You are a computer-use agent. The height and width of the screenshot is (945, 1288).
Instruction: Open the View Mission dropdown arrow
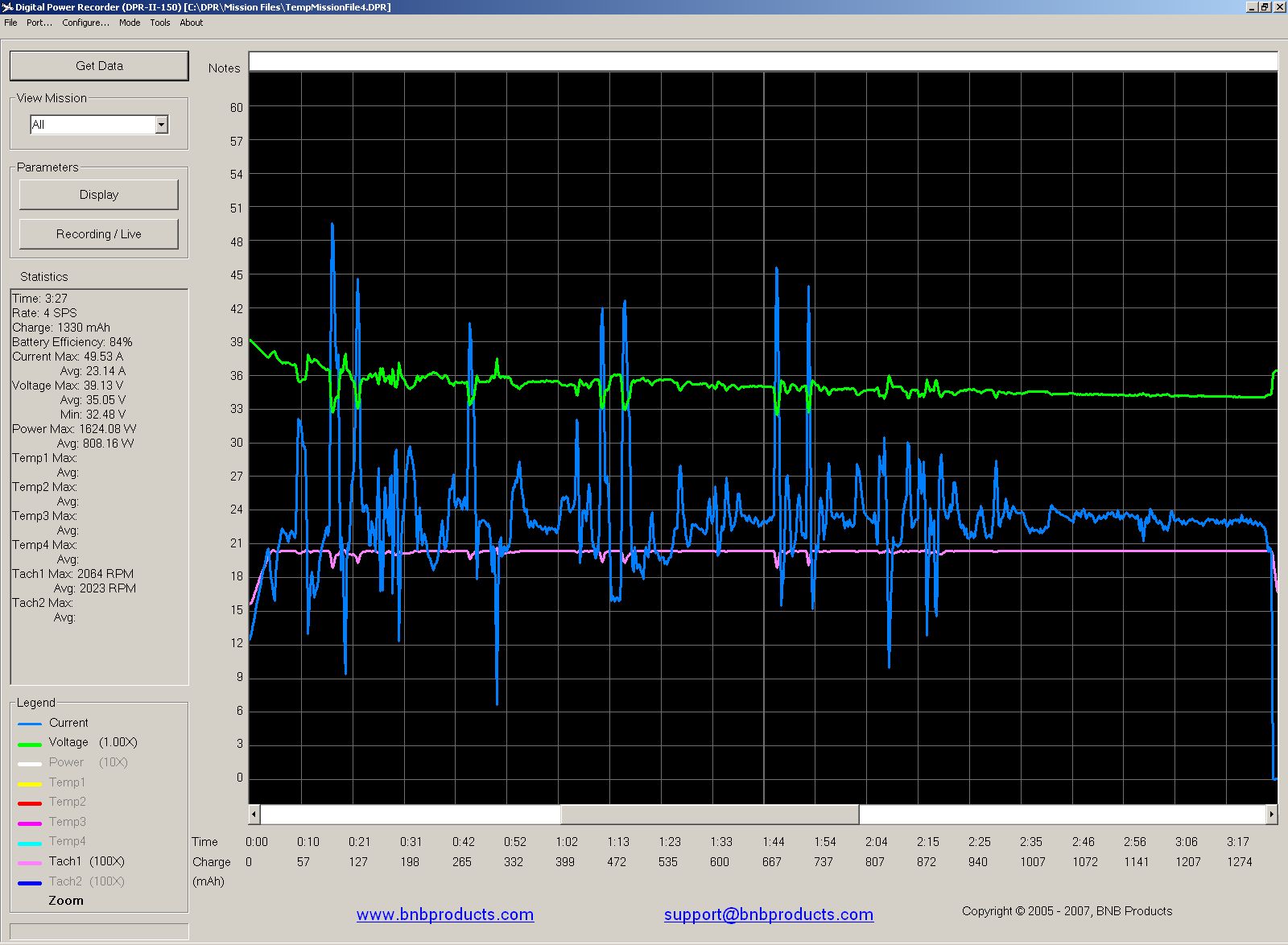click(x=162, y=125)
